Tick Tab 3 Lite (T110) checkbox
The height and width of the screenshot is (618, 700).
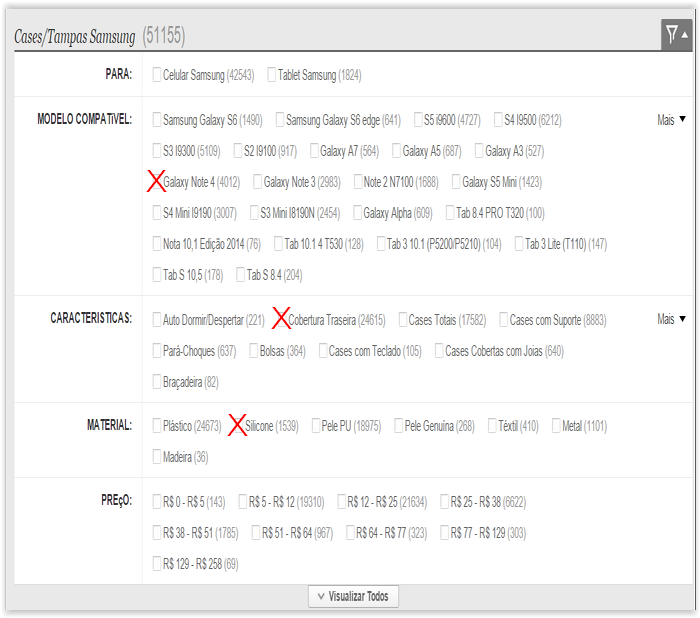519,244
